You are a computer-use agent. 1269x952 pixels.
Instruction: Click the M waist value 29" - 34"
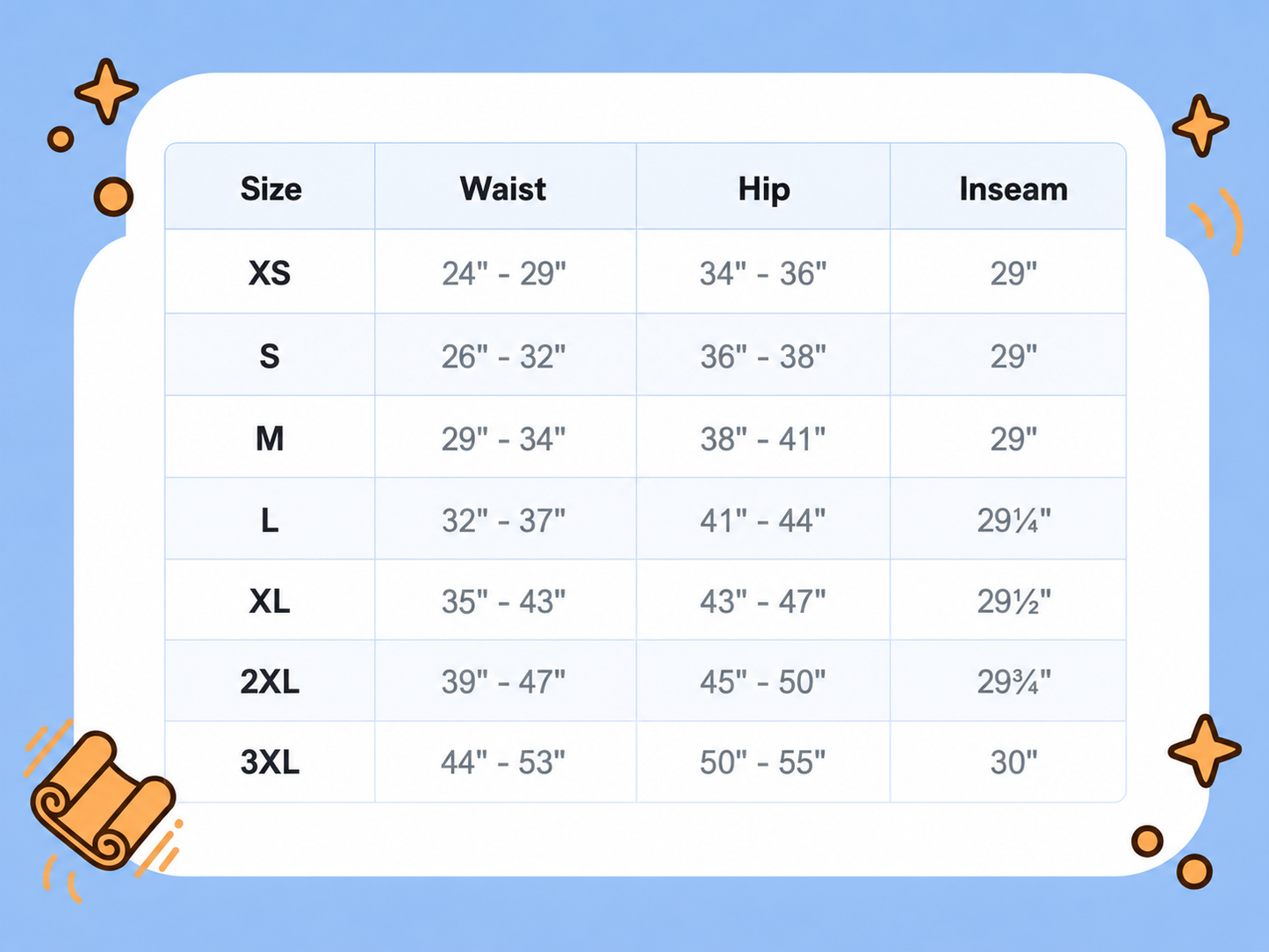click(x=503, y=438)
